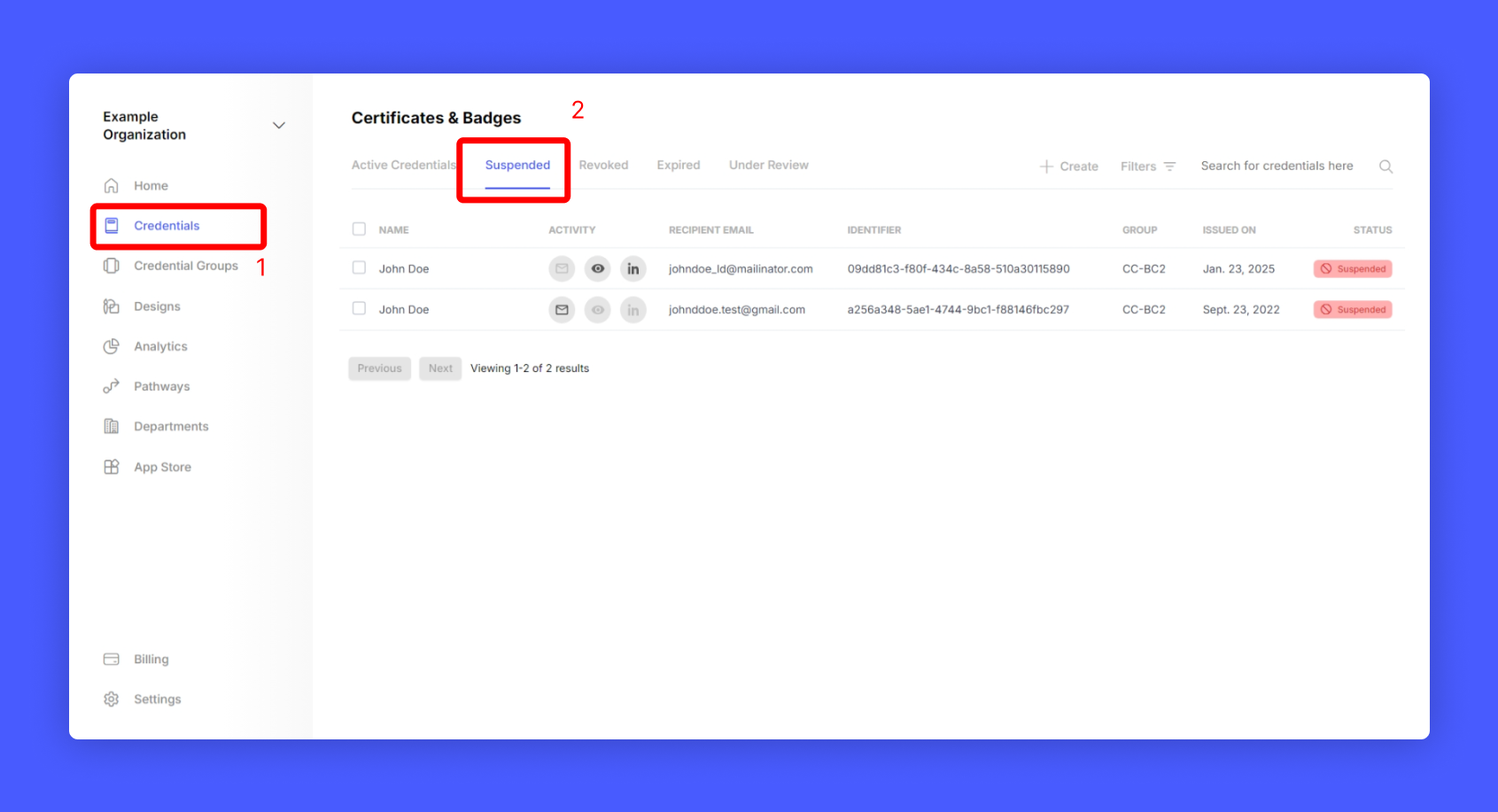
Task: Open the Pathways sidebar icon
Action: coord(111,386)
